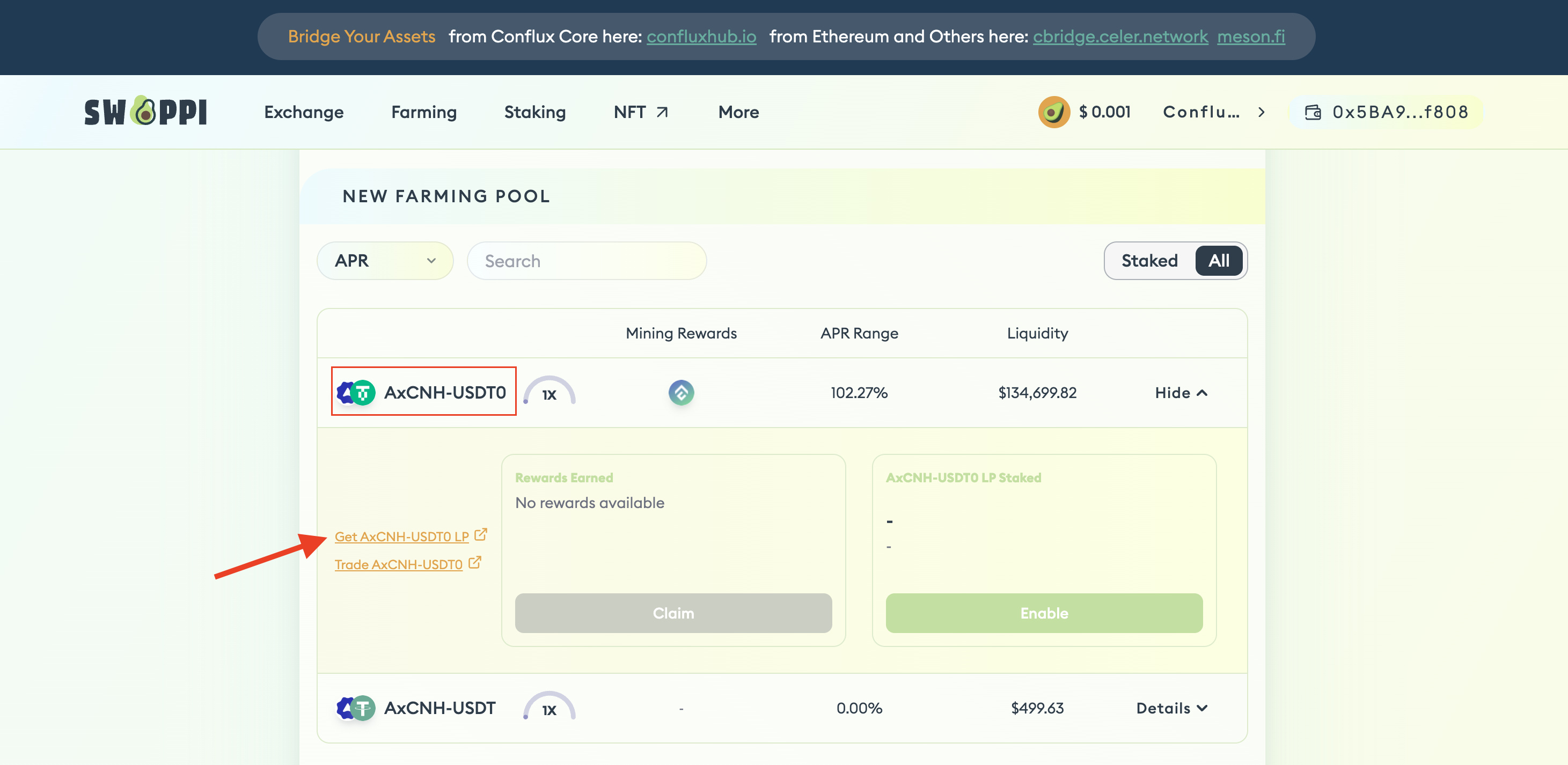
Task: Open the Exchange menu
Action: click(304, 112)
